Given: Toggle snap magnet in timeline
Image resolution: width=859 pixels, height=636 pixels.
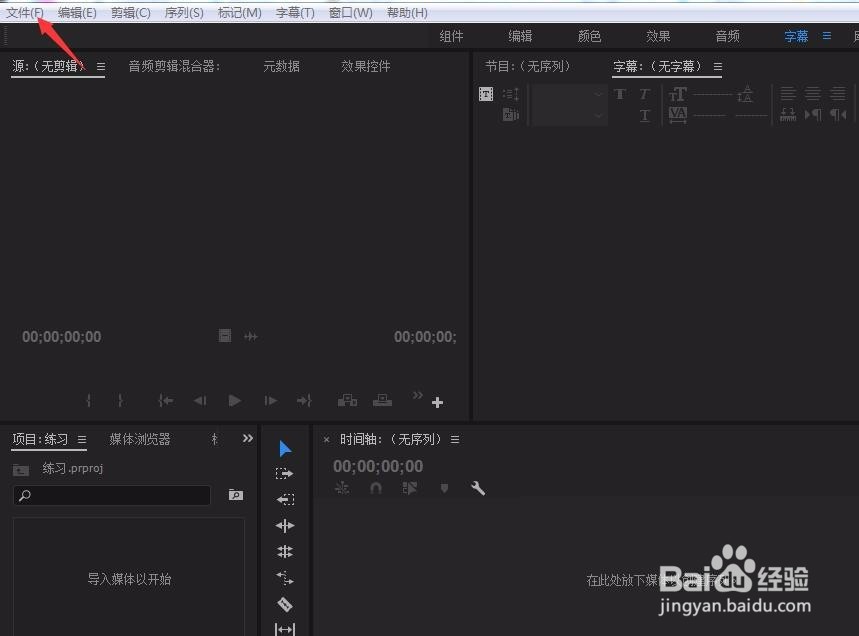Looking at the screenshot, I should 376,488.
